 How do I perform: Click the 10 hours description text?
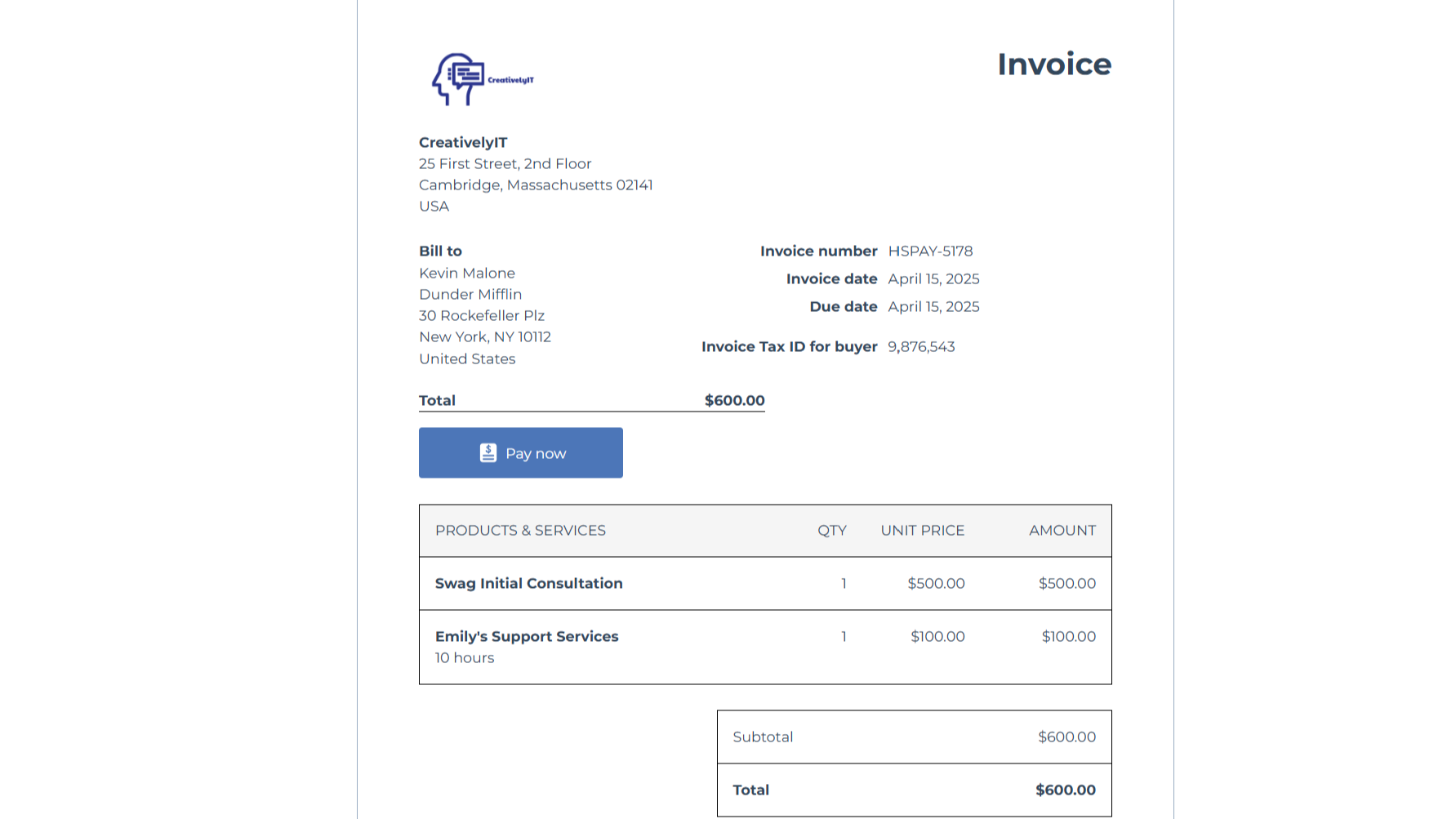[x=465, y=658]
